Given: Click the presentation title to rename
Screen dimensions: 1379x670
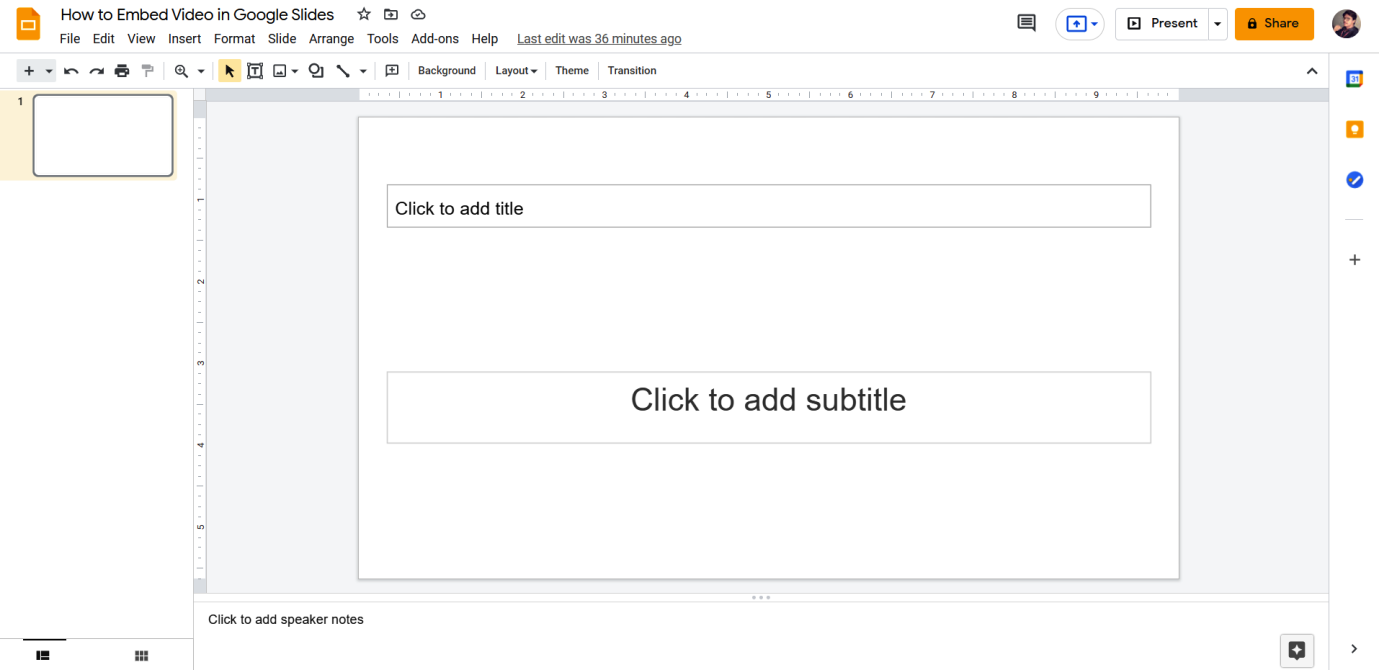Looking at the screenshot, I should (x=198, y=15).
